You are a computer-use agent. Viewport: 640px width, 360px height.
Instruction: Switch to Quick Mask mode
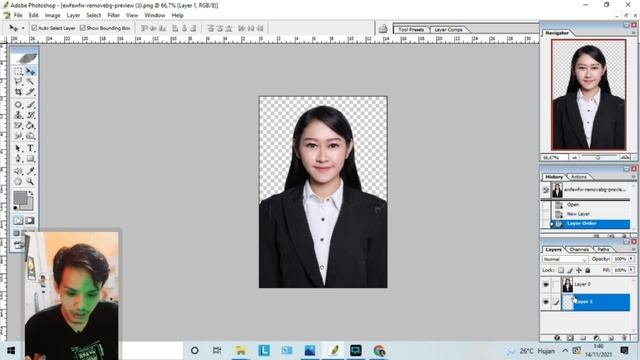pyautogui.click(x=30, y=220)
